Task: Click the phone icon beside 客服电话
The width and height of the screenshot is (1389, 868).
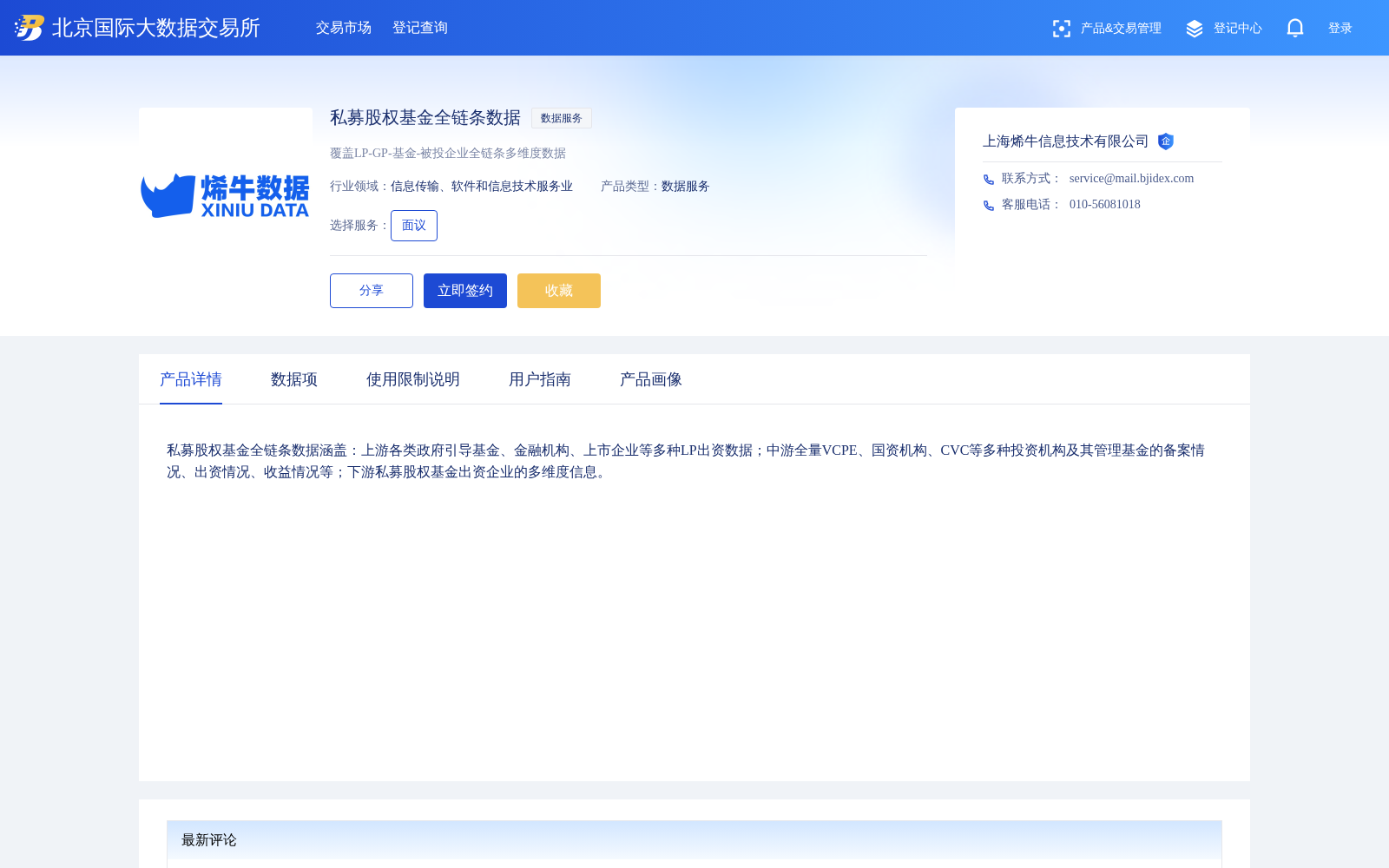Action: tap(989, 205)
